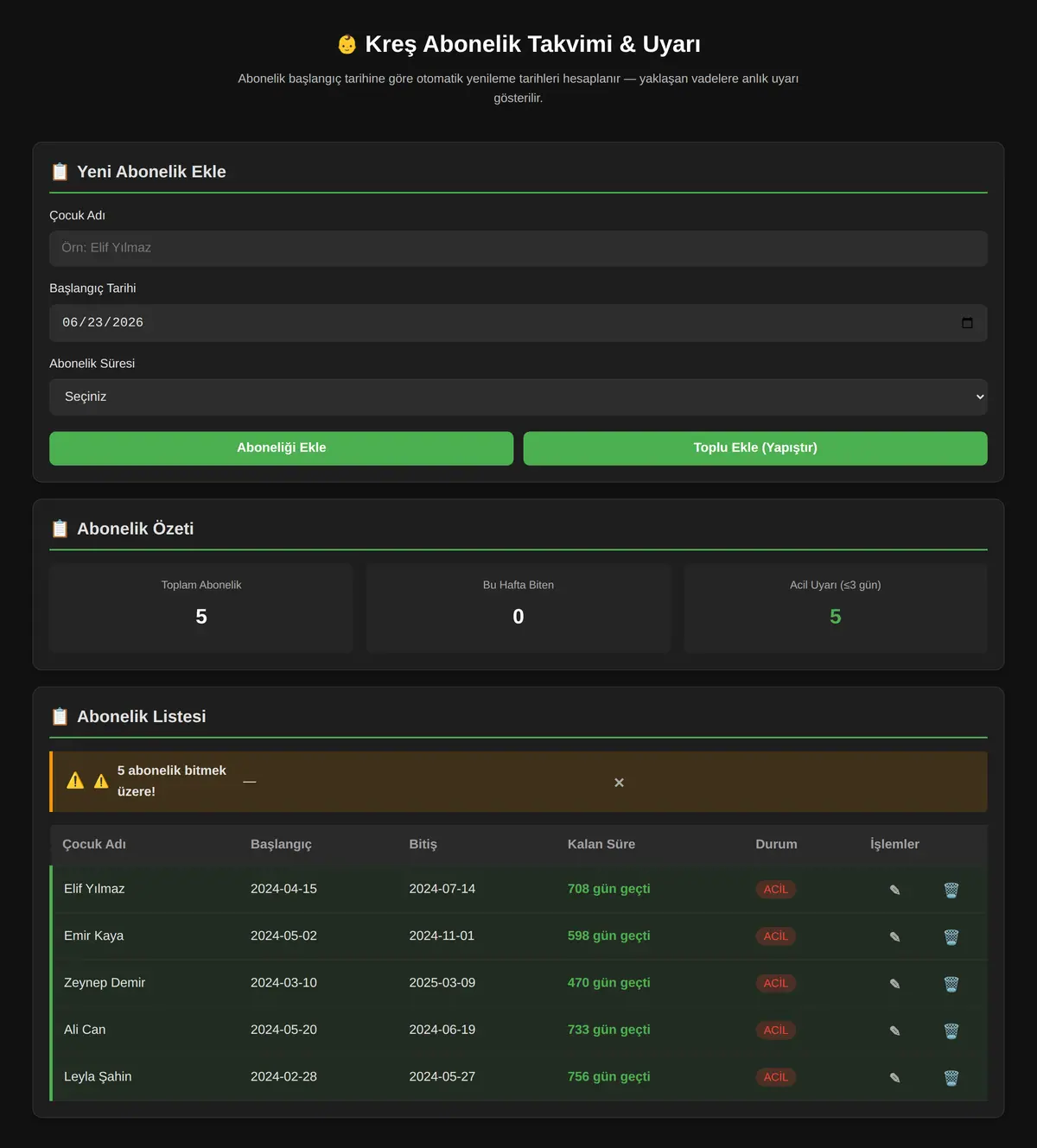Open the Abonelik Süresi dropdown
The image size is (1037, 1148).
point(518,396)
